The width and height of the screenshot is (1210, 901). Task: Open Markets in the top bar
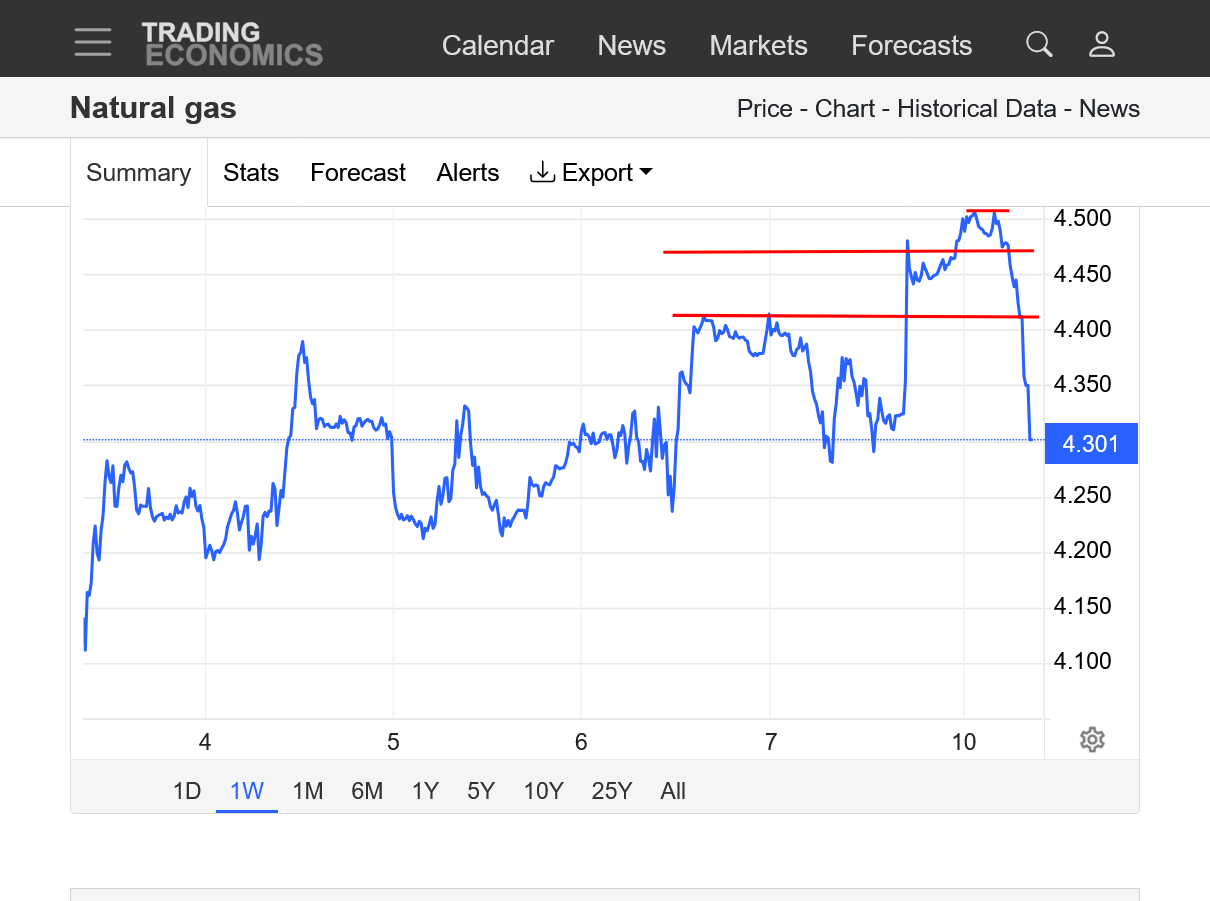[x=758, y=46]
